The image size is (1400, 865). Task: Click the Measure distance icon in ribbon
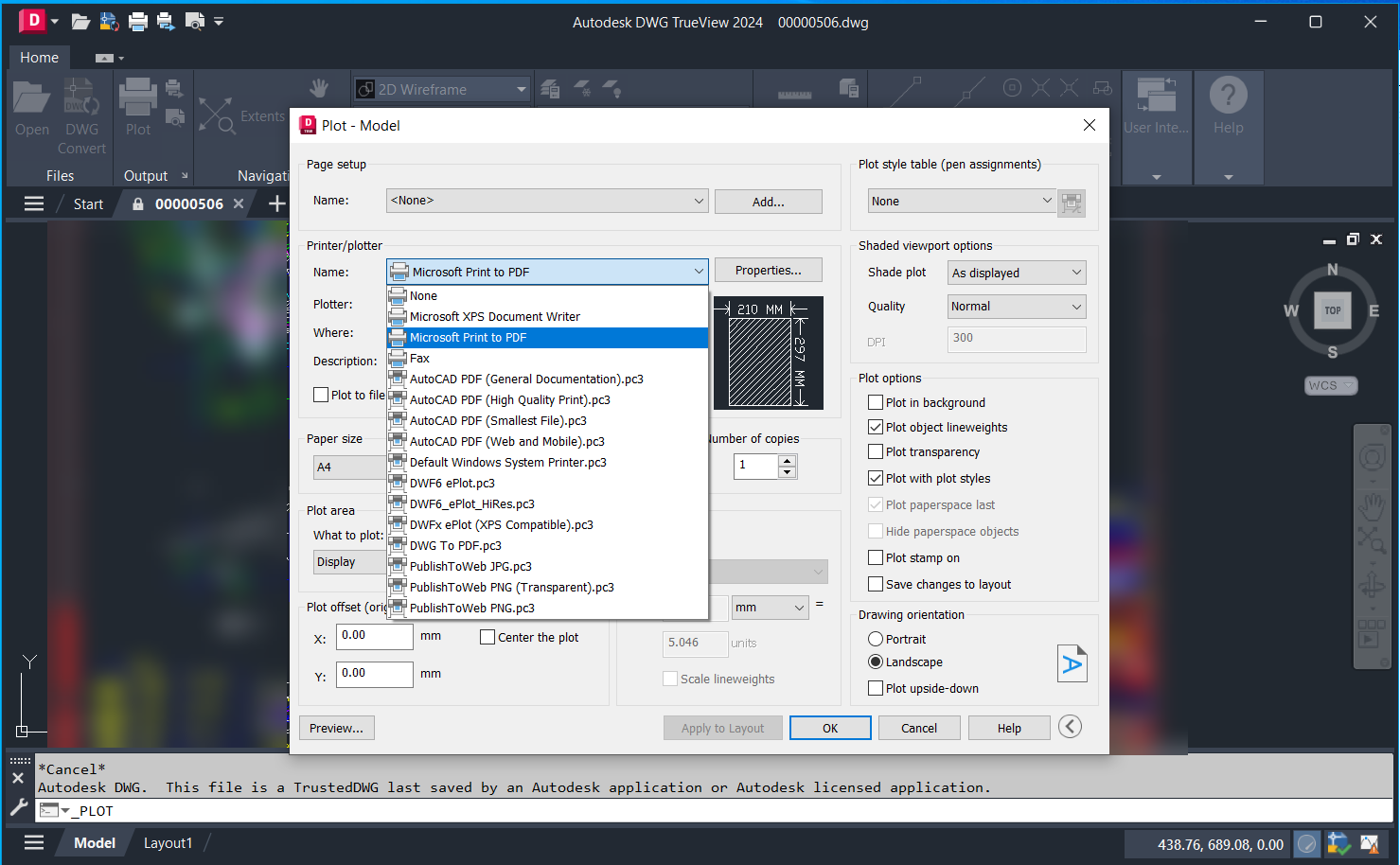tap(794, 93)
